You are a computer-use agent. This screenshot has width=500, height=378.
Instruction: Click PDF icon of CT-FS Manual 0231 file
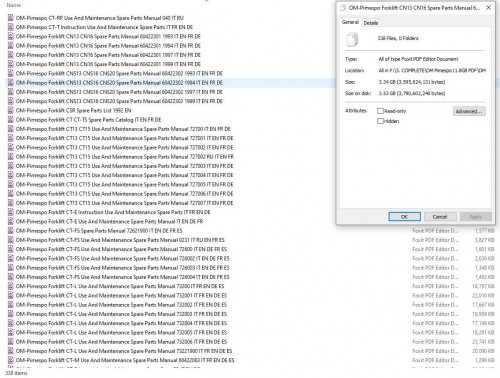[x=11, y=240]
